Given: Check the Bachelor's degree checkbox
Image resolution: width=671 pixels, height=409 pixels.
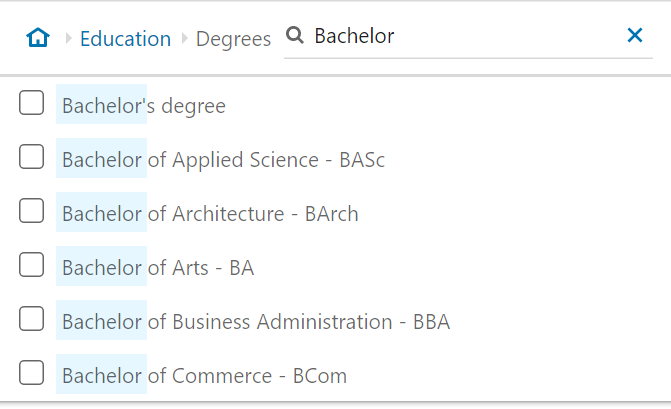Looking at the screenshot, I should 31,103.
